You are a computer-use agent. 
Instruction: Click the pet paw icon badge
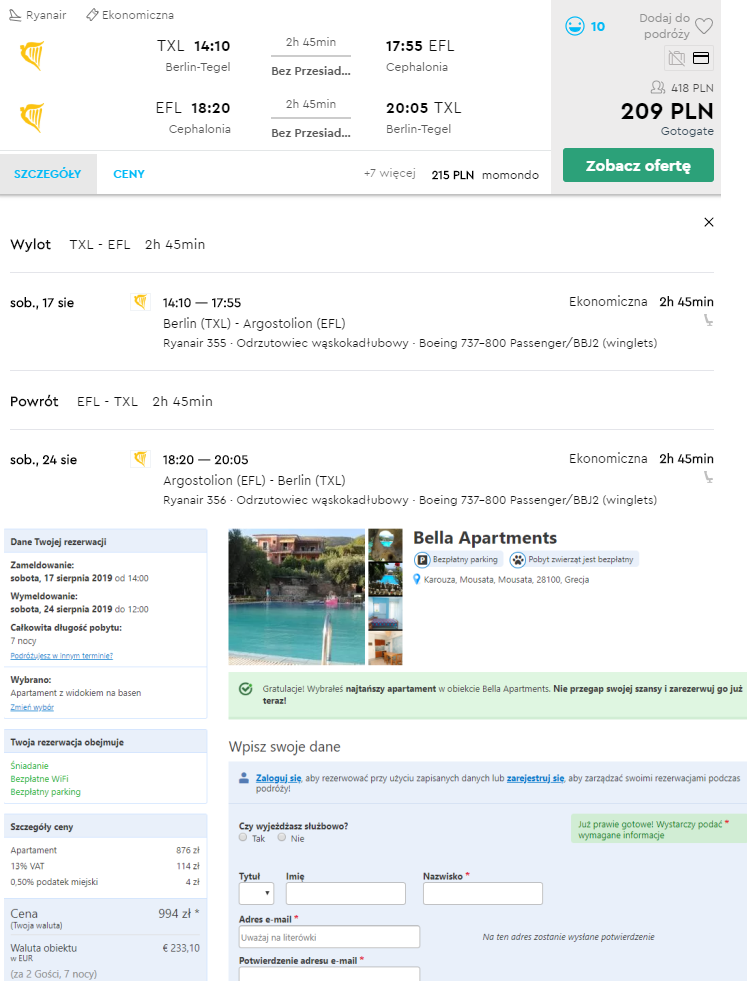click(517, 560)
